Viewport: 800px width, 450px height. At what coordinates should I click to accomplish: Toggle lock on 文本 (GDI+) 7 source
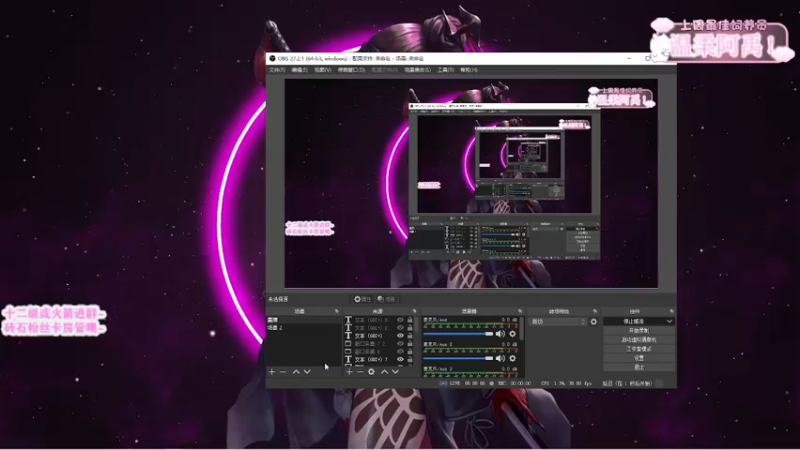[x=410, y=360]
